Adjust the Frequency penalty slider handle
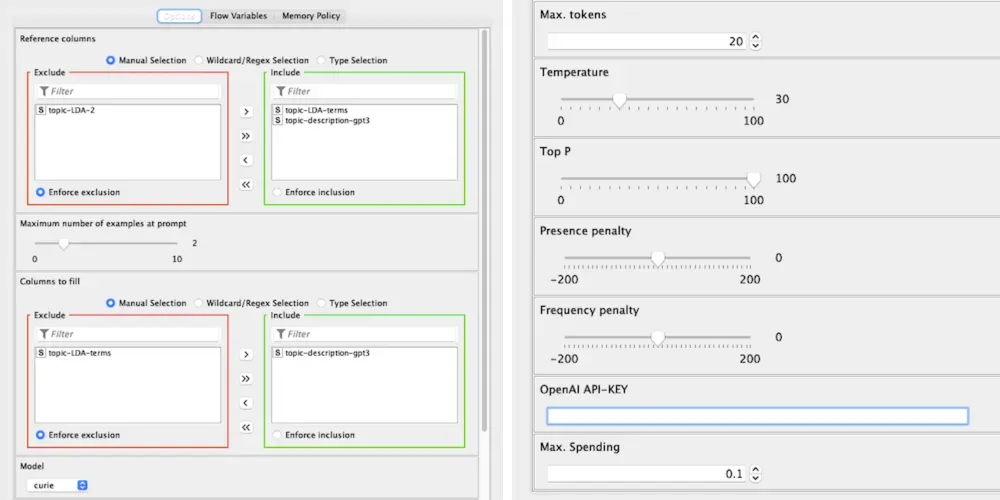Image resolution: width=1000 pixels, height=500 pixels. 658,337
